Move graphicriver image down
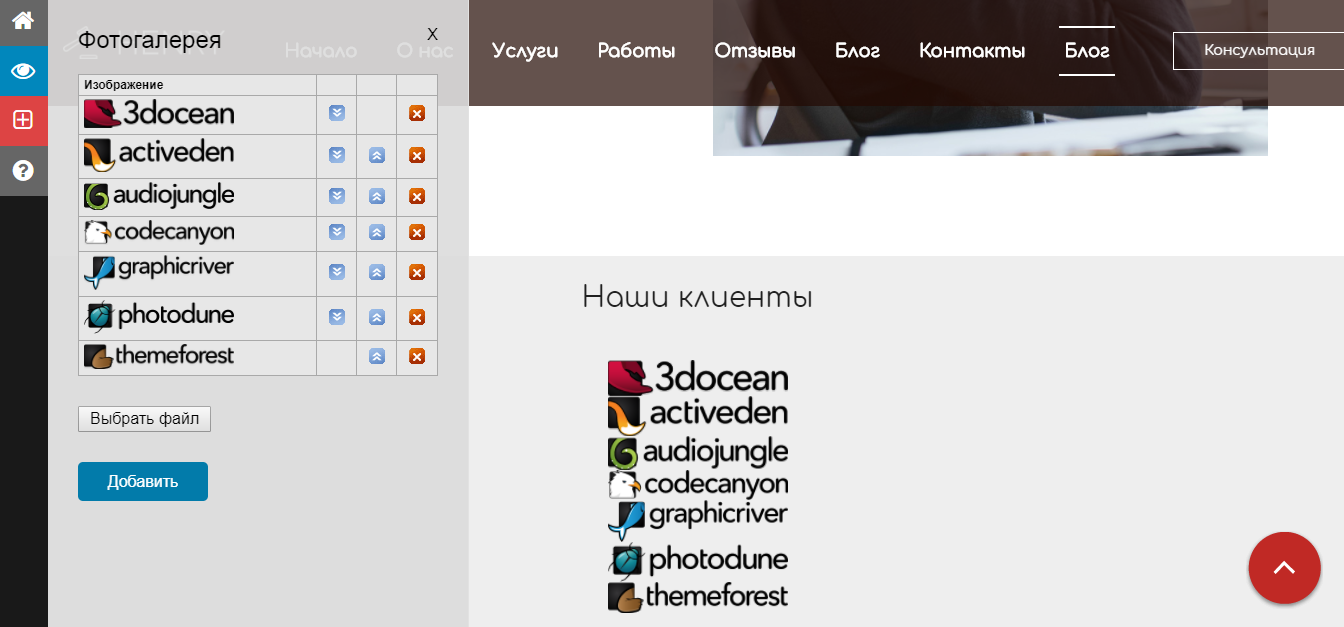The image size is (1344, 627). tap(337, 272)
